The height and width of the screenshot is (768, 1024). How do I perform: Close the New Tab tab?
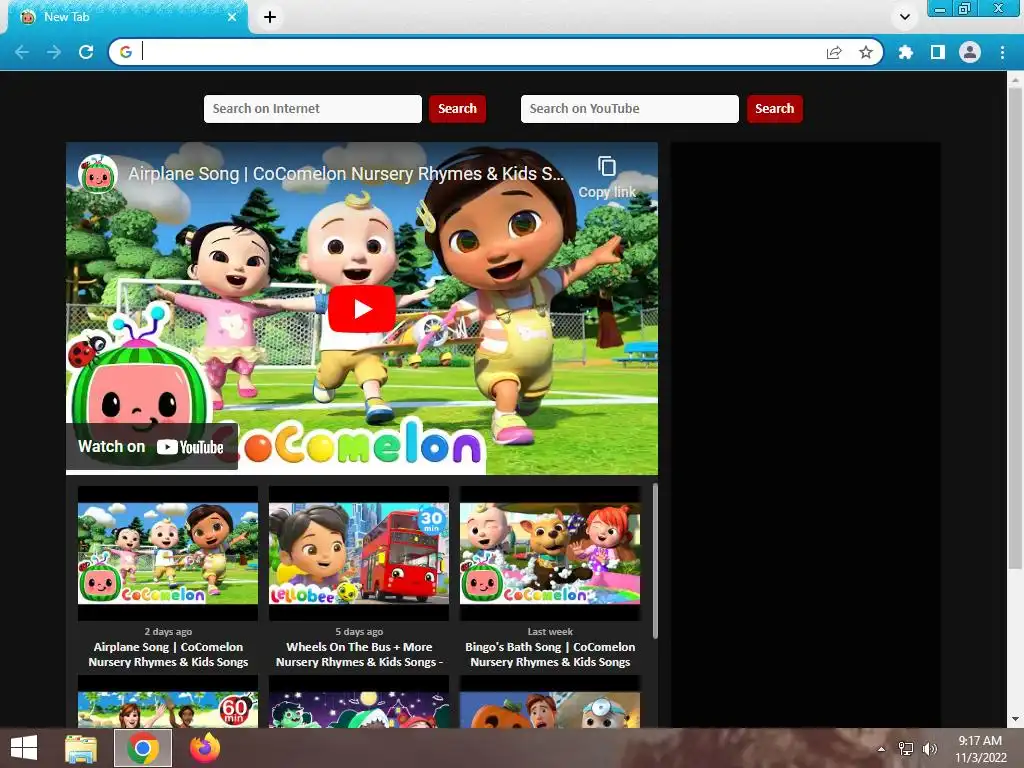[x=232, y=17]
